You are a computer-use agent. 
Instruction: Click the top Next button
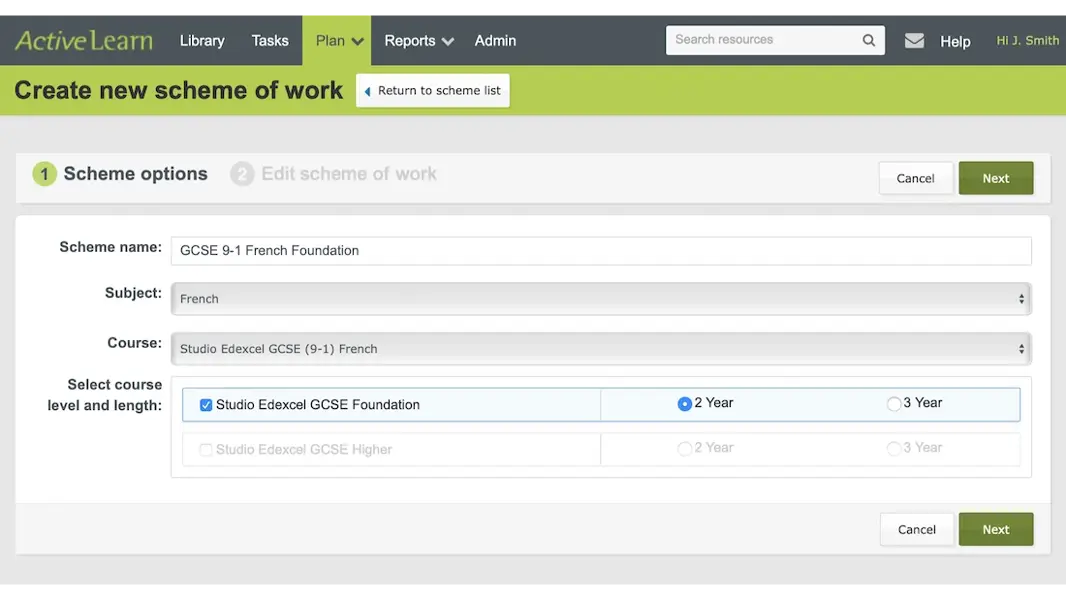point(995,178)
